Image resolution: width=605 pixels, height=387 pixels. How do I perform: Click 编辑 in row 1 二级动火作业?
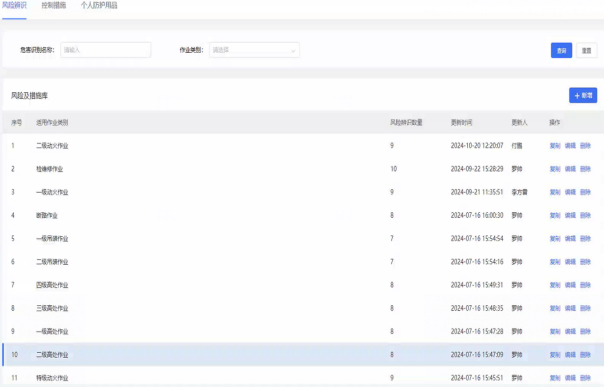[570, 146]
